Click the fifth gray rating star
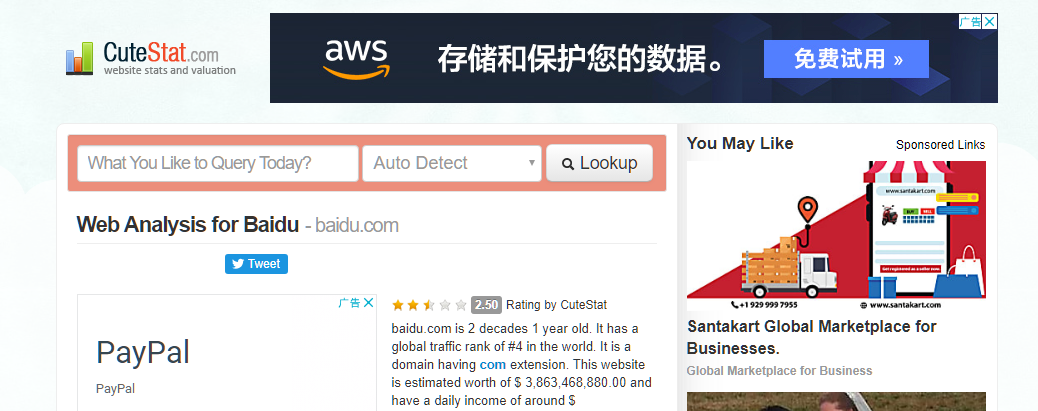The height and width of the screenshot is (411, 1038). (x=461, y=305)
